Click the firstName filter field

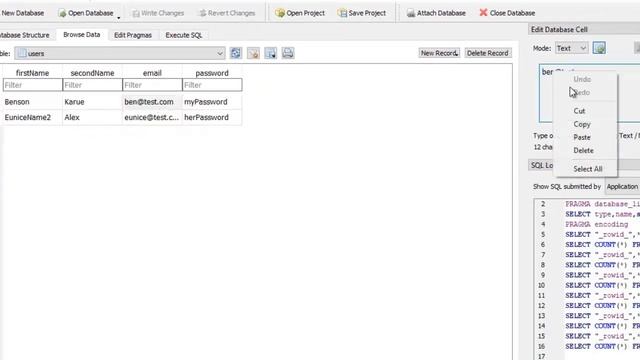pos(32,85)
